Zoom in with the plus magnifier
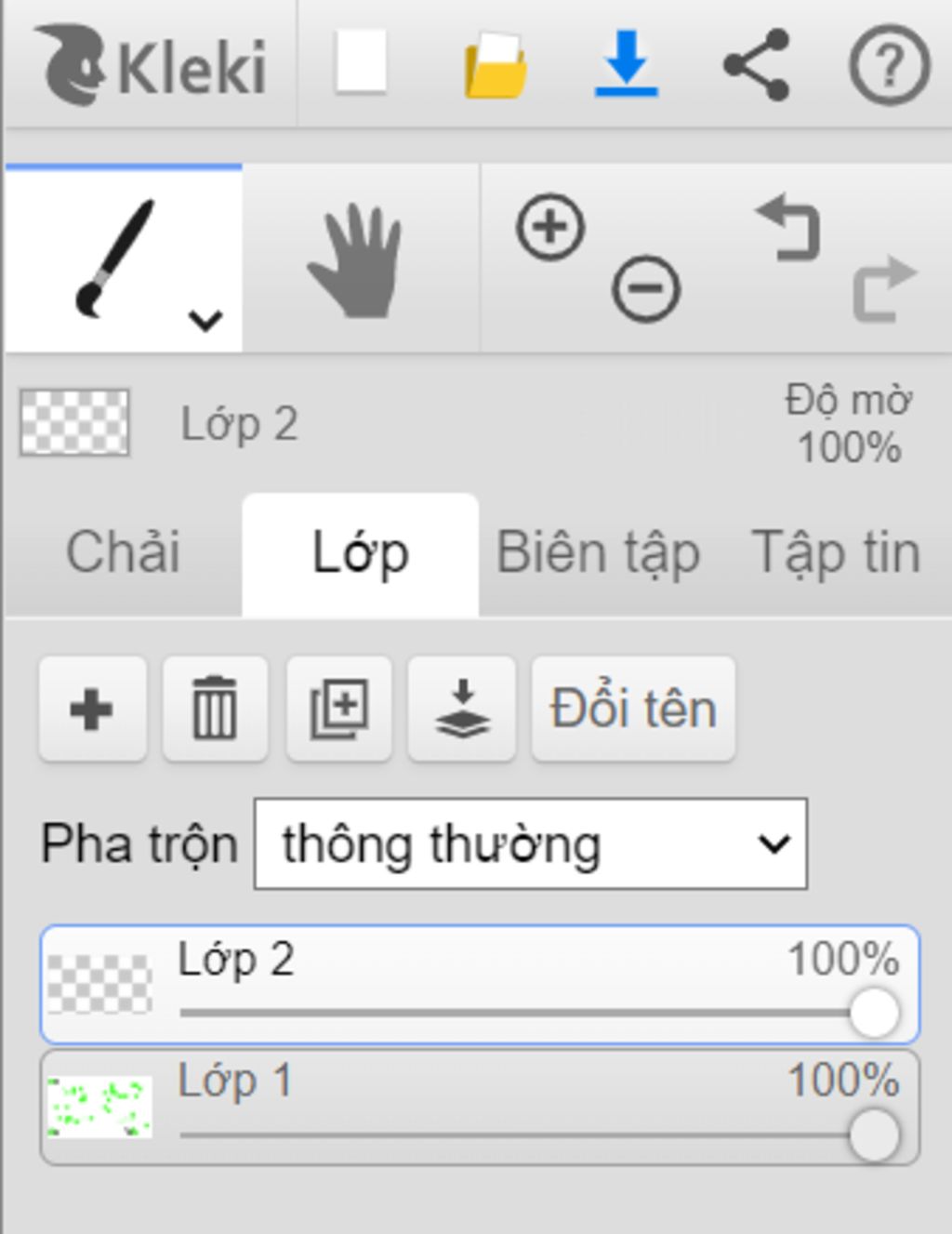The image size is (952, 1234). point(550,226)
